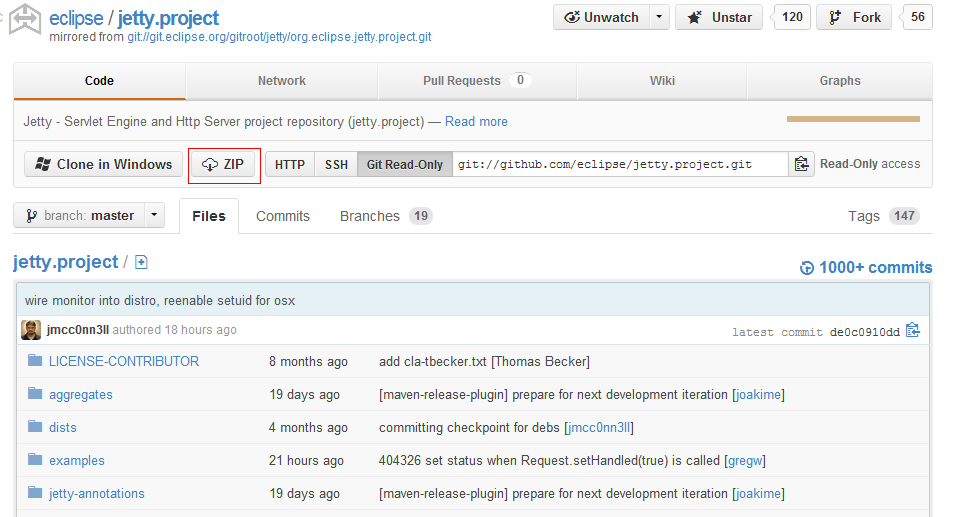
Task: Open the 120 stargazers count
Action: (791, 17)
